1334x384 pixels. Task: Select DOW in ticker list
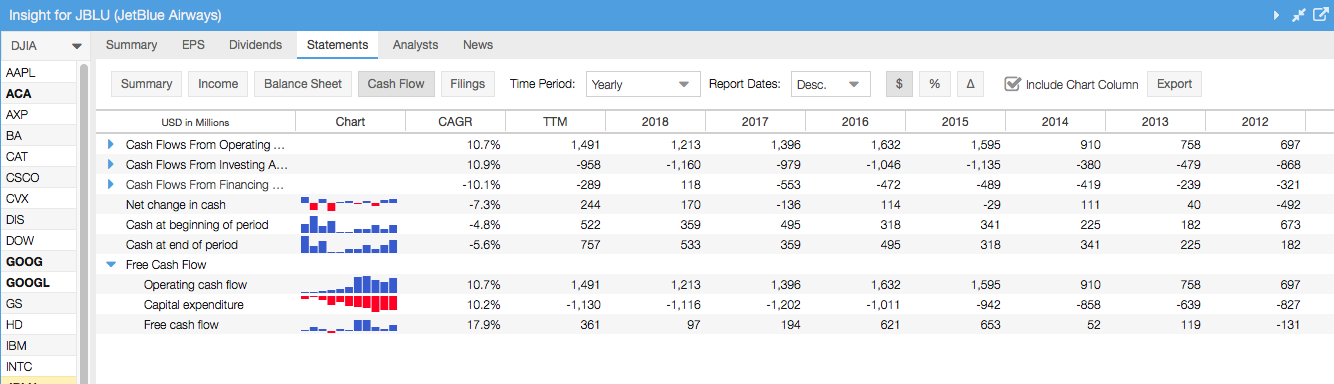pos(39,241)
